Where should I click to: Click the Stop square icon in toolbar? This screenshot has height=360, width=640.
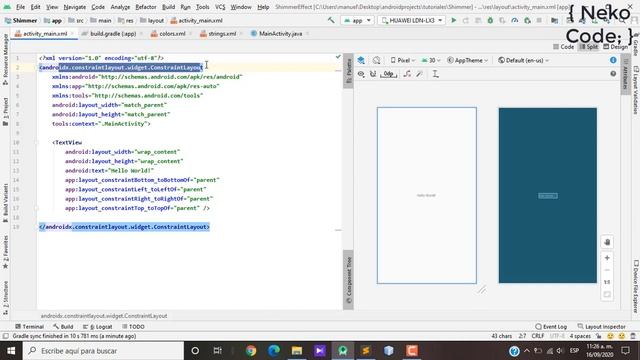(539, 20)
